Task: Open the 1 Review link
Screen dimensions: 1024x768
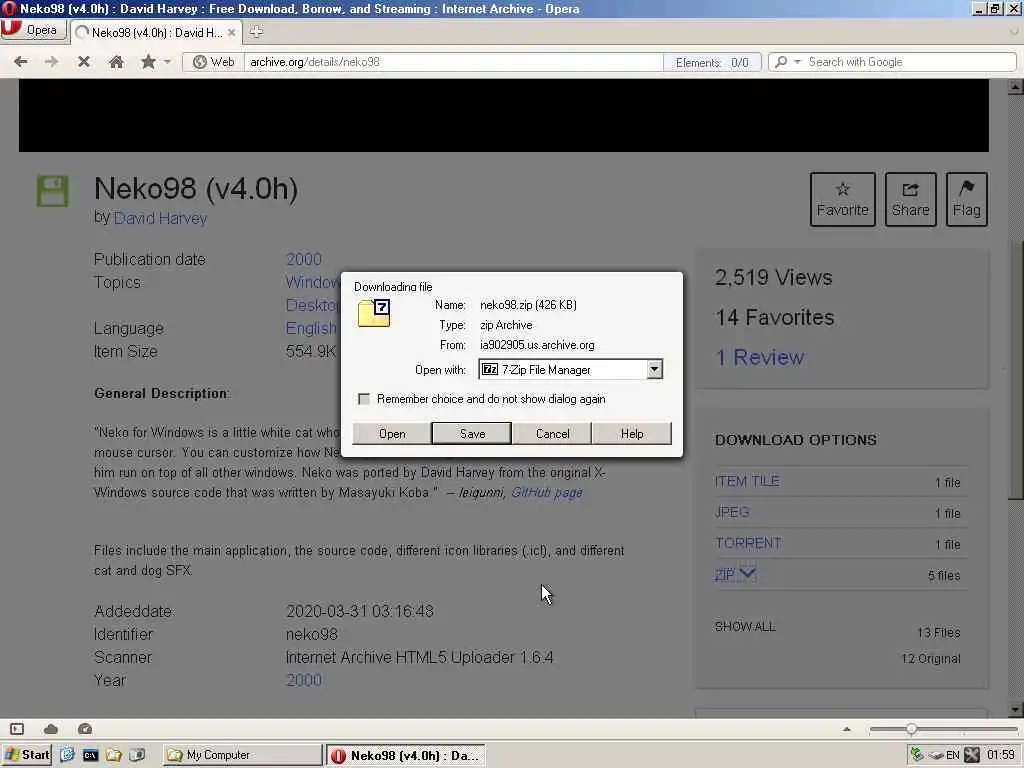Action: tap(760, 357)
